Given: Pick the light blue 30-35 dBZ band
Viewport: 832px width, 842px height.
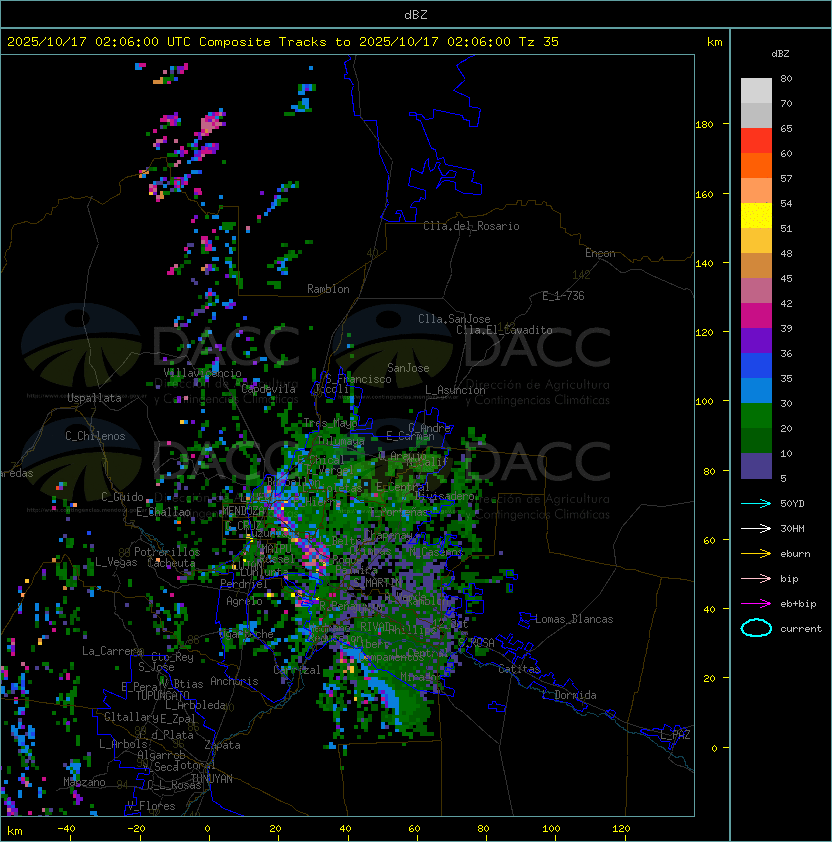Looking at the screenshot, I should tap(756, 390).
